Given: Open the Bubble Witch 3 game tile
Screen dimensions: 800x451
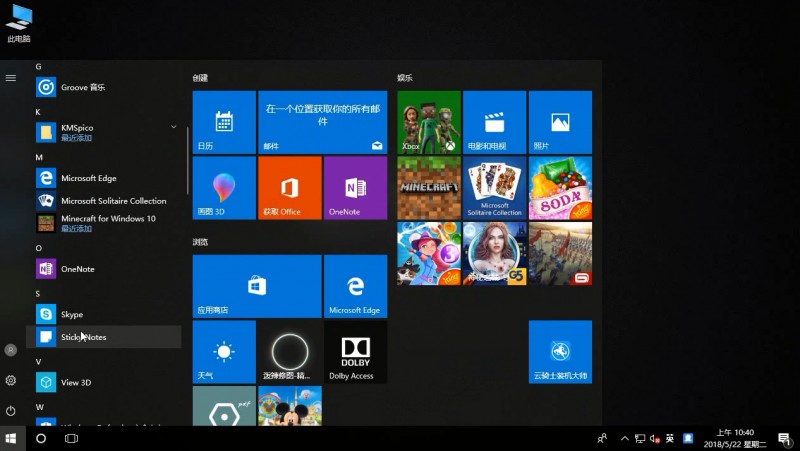Looking at the screenshot, I should pos(429,254).
